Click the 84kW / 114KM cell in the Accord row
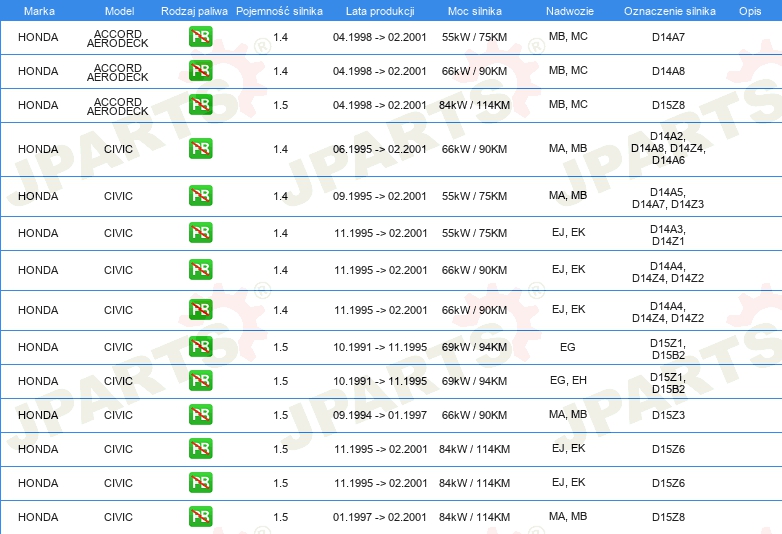 point(474,105)
